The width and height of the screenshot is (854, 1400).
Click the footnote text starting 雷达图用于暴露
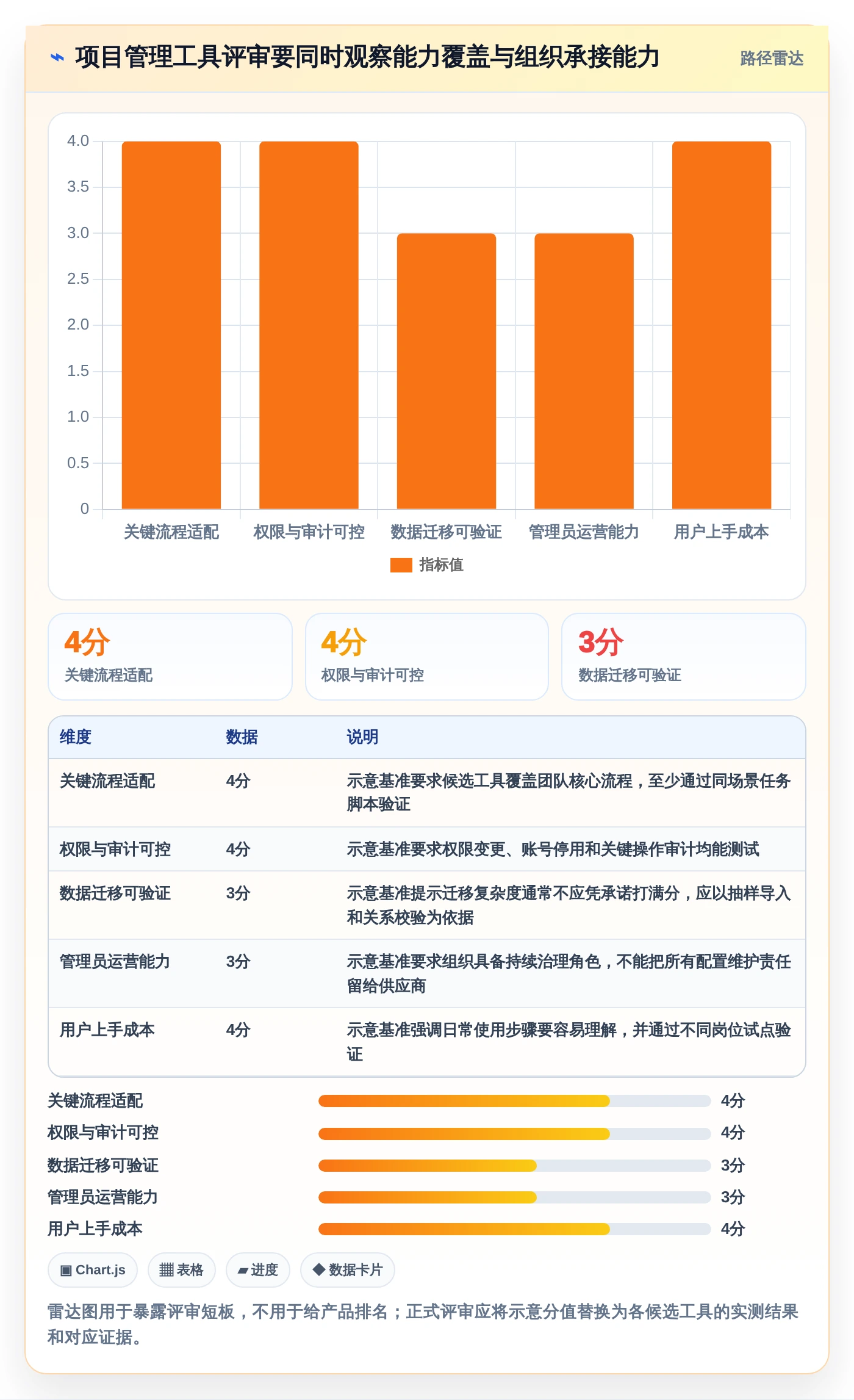423,1324
